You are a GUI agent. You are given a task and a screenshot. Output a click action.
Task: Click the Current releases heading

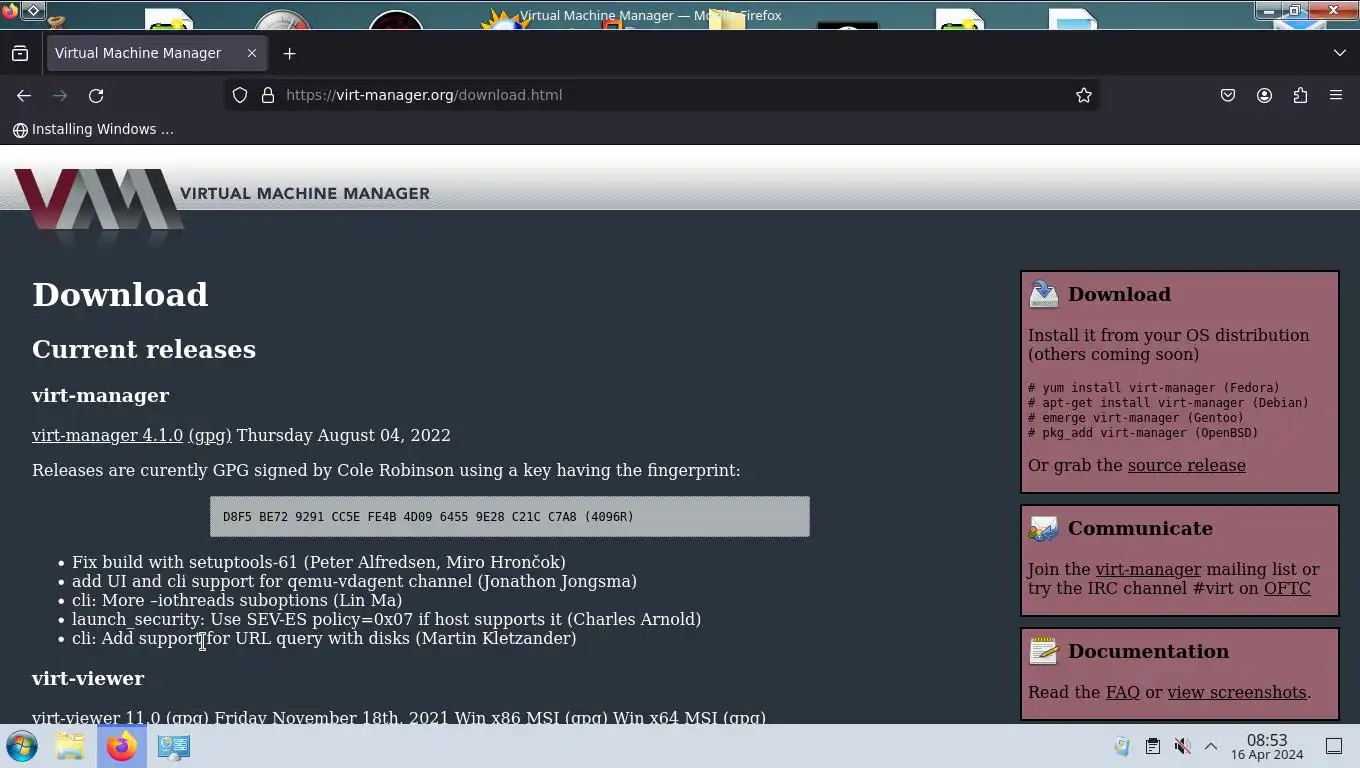pos(144,349)
